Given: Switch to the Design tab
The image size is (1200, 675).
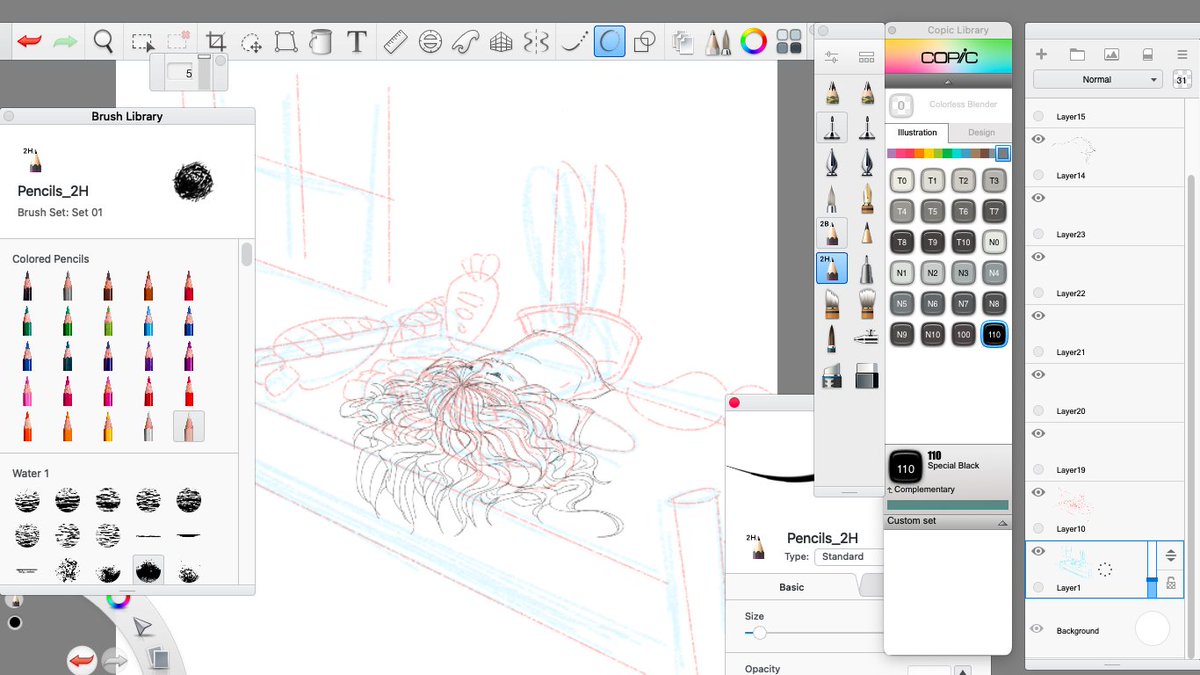Looking at the screenshot, I should [x=981, y=132].
